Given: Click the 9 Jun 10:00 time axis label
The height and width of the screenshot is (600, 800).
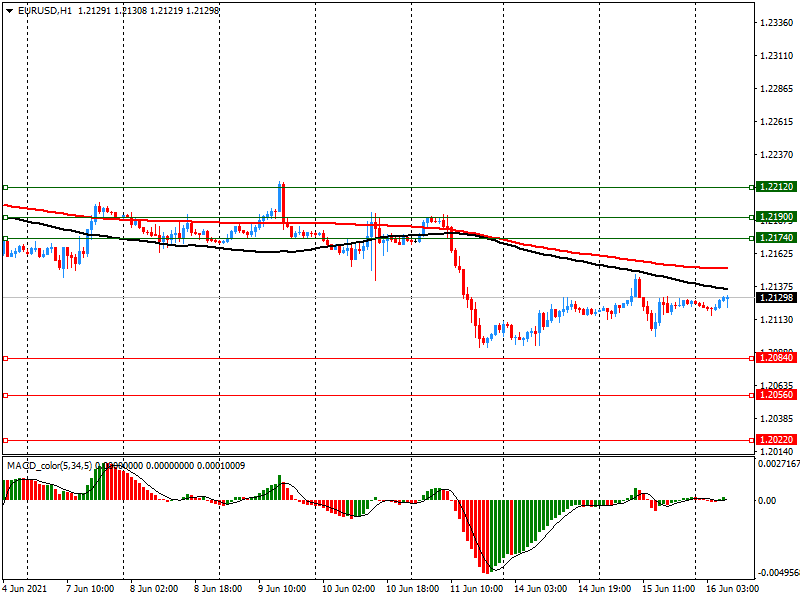Looking at the screenshot, I should pyautogui.click(x=282, y=589).
